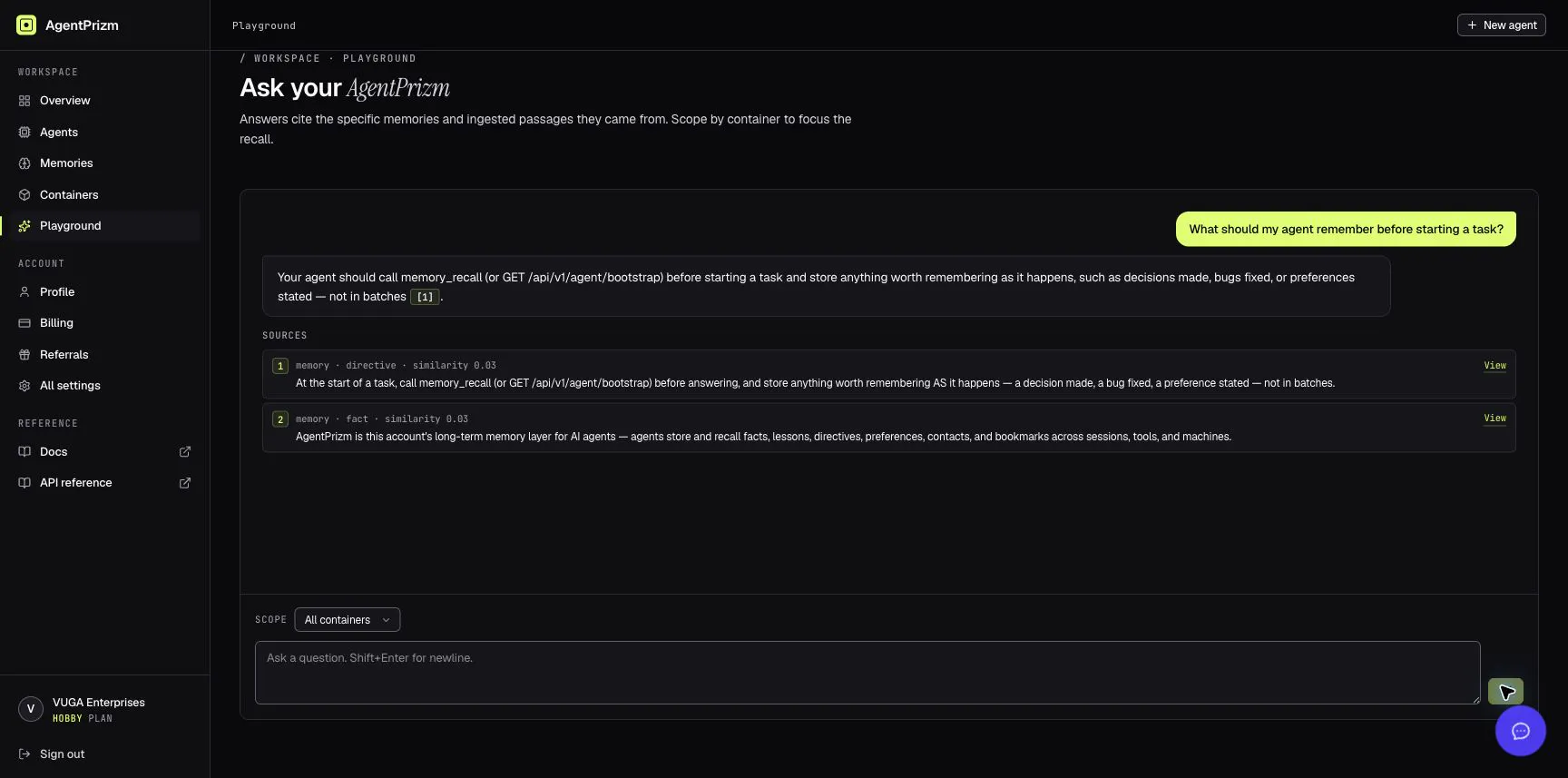View source 1 directive memory
The width and height of the screenshot is (1568, 778).
click(x=1495, y=366)
